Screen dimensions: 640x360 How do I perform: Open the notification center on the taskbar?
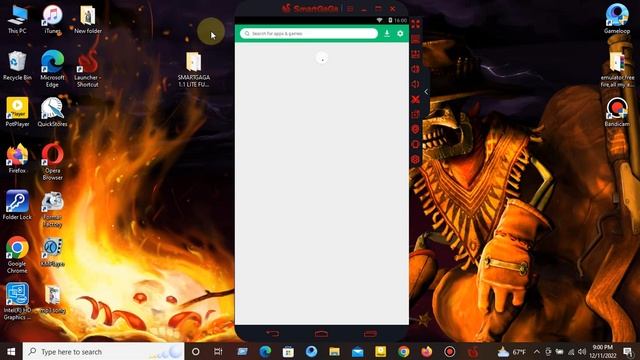click(x=628, y=351)
